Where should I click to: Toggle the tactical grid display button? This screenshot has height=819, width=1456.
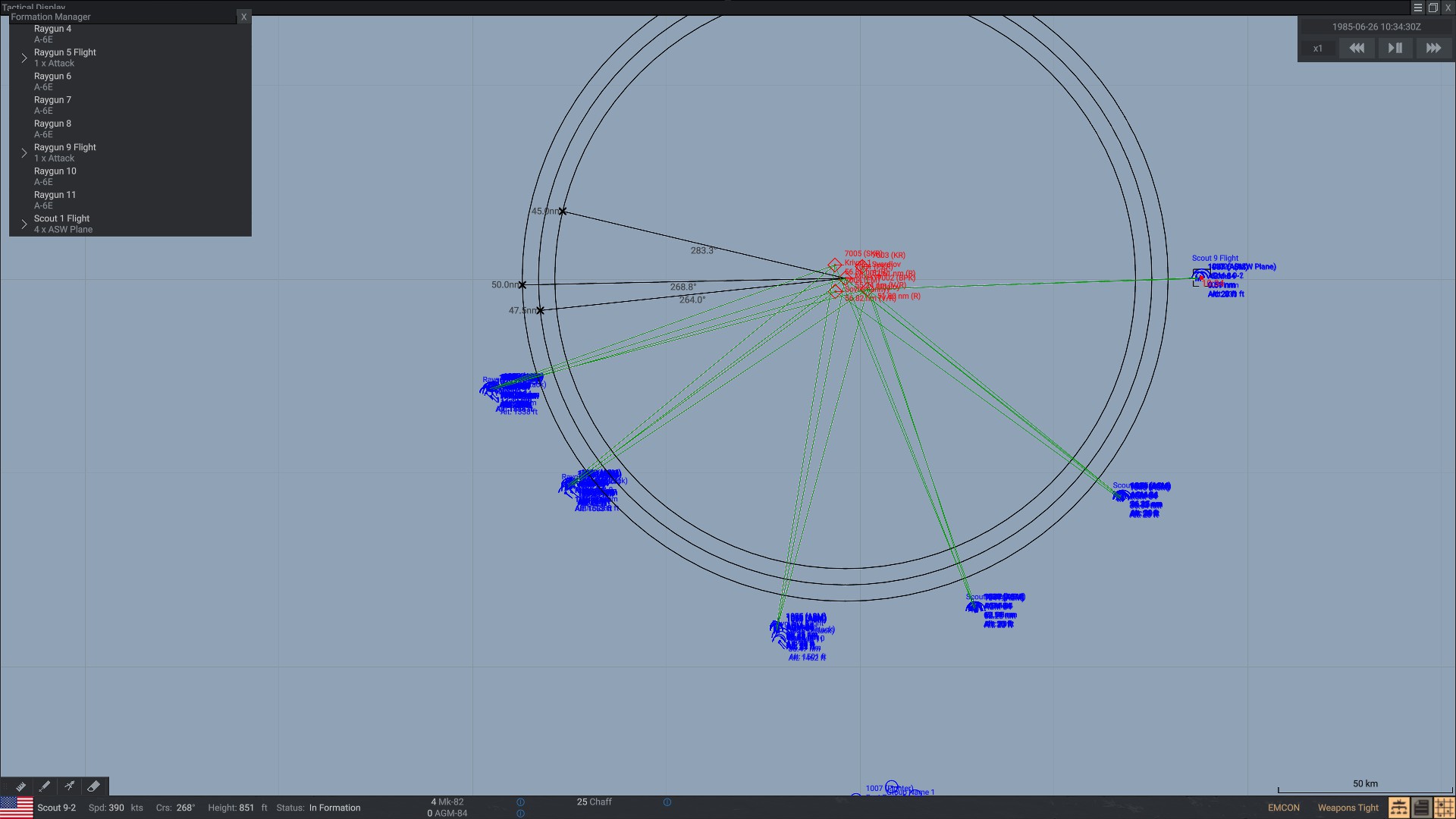[x=1444, y=808]
